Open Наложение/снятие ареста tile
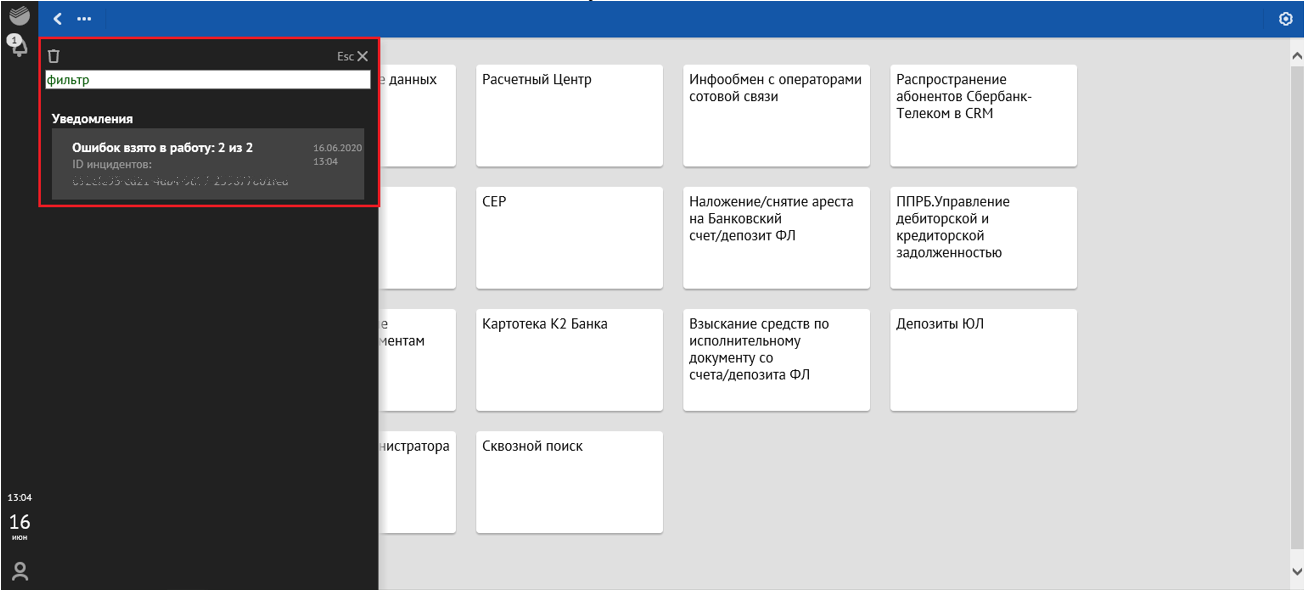Viewport: 1304px width, 590px height. 776,237
